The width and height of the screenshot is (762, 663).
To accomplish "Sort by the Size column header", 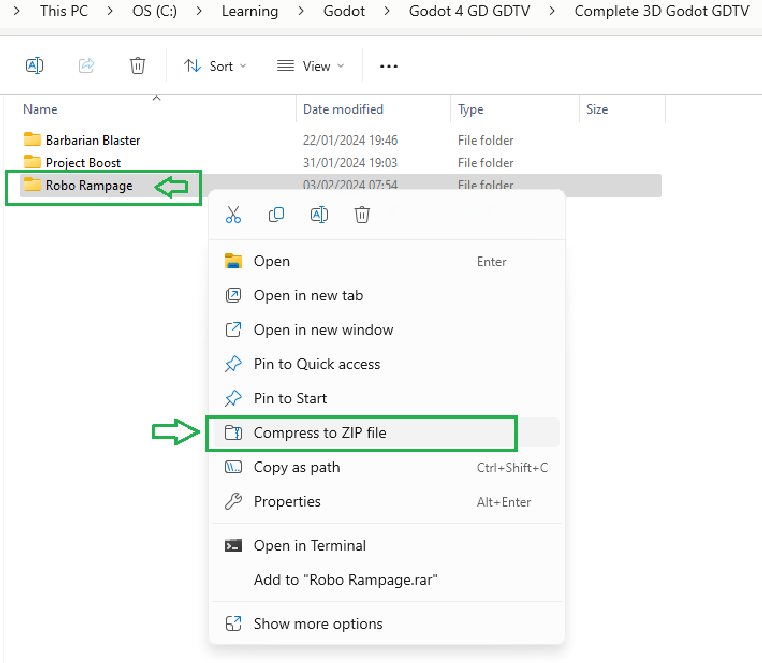I will coord(597,109).
